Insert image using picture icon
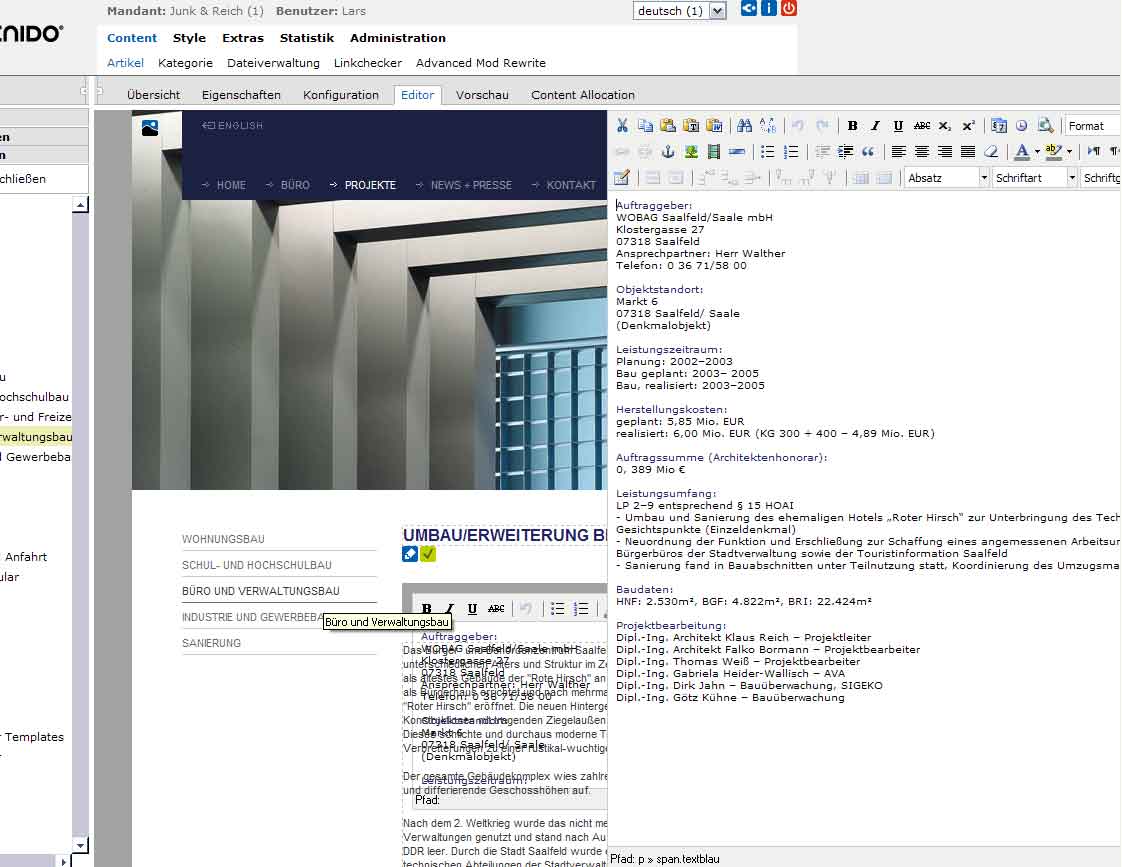The image size is (1122, 867). click(691, 152)
